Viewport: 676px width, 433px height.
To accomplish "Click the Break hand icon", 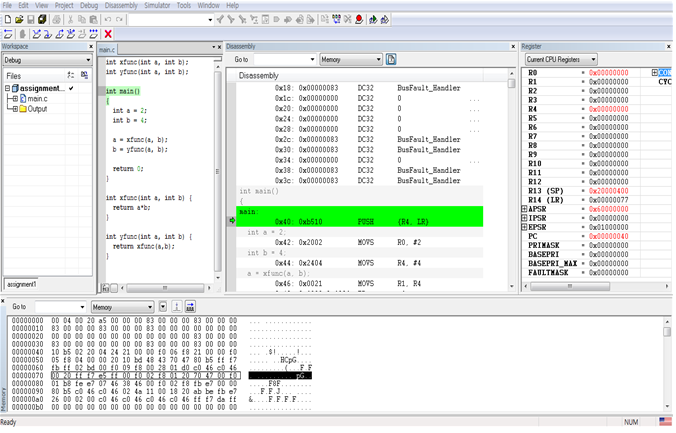I will [23, 34].
